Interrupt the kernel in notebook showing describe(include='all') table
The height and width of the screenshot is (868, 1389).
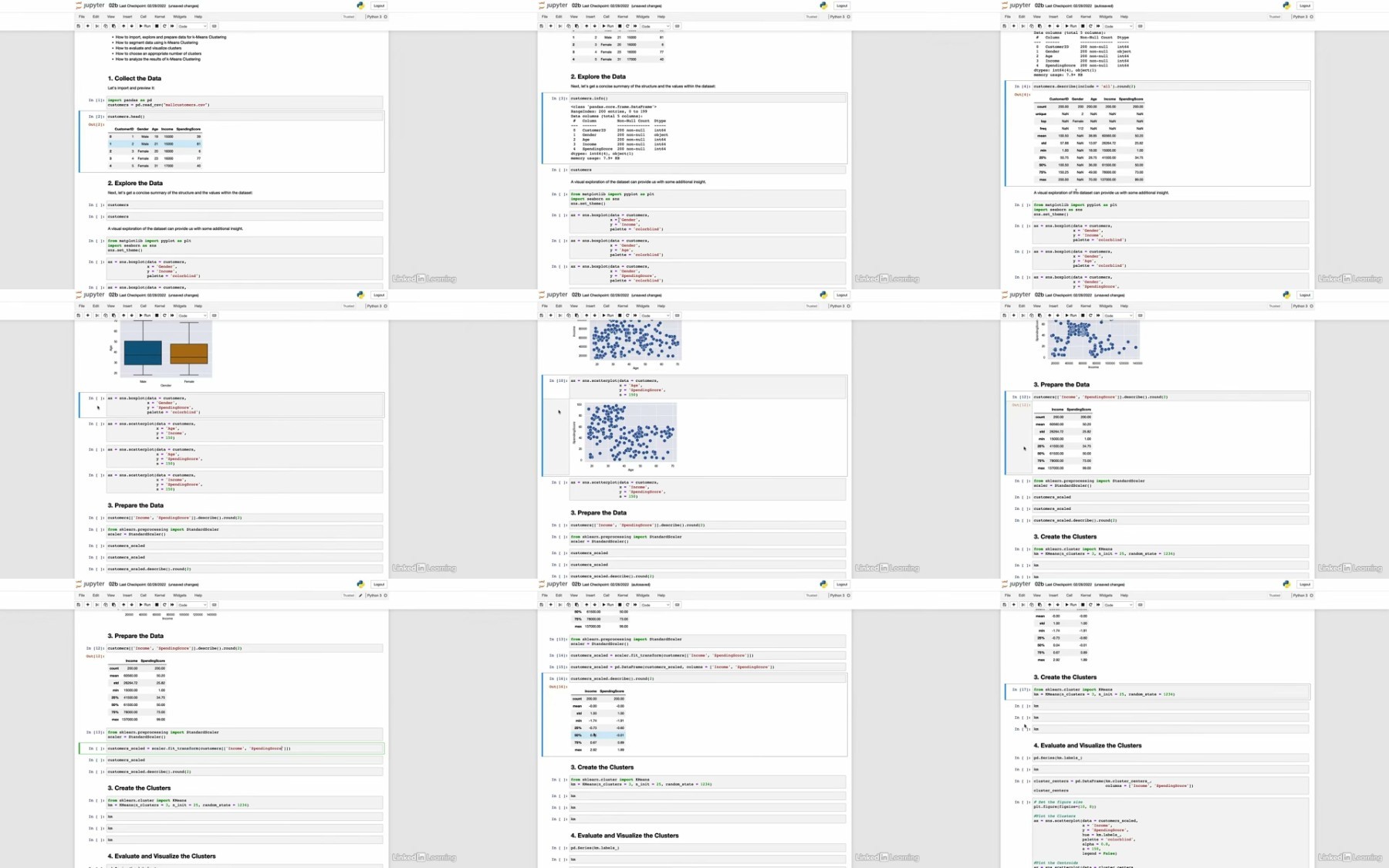1083,26
